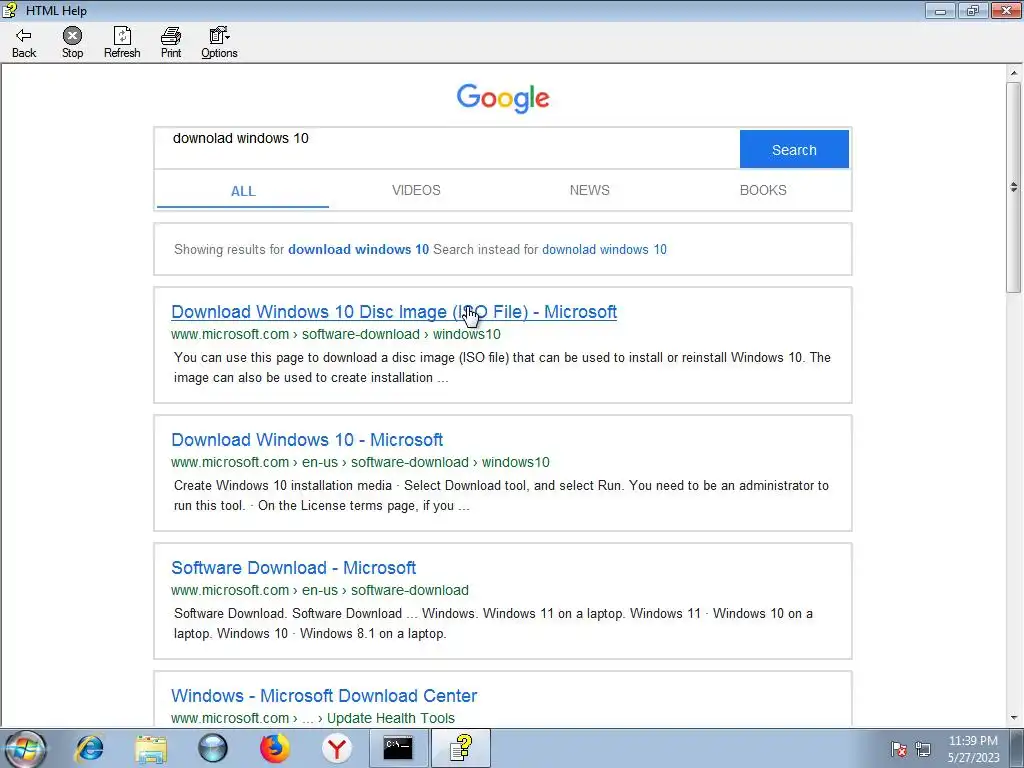This screenshot has height=768, width=1024.
Task: Open network status icon in system tray
Action: (x=923, y=749)
